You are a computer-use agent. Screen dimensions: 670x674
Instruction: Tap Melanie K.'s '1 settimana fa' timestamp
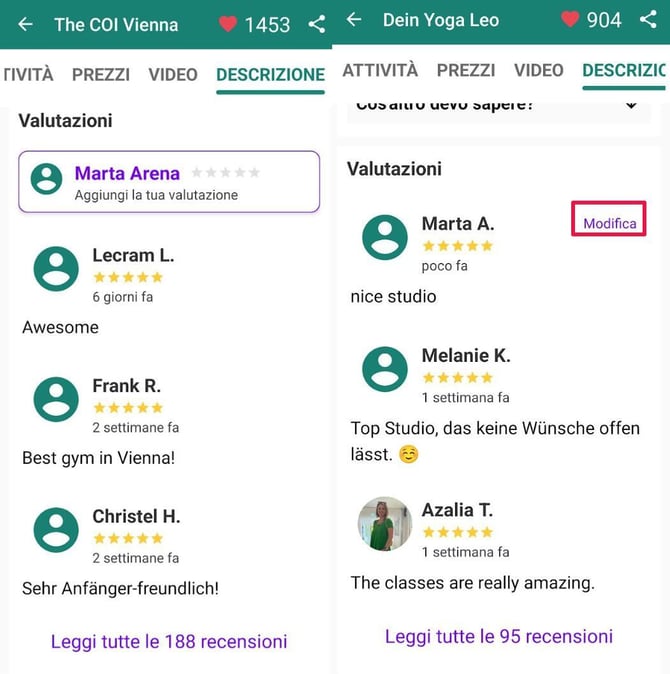(465, 398)
